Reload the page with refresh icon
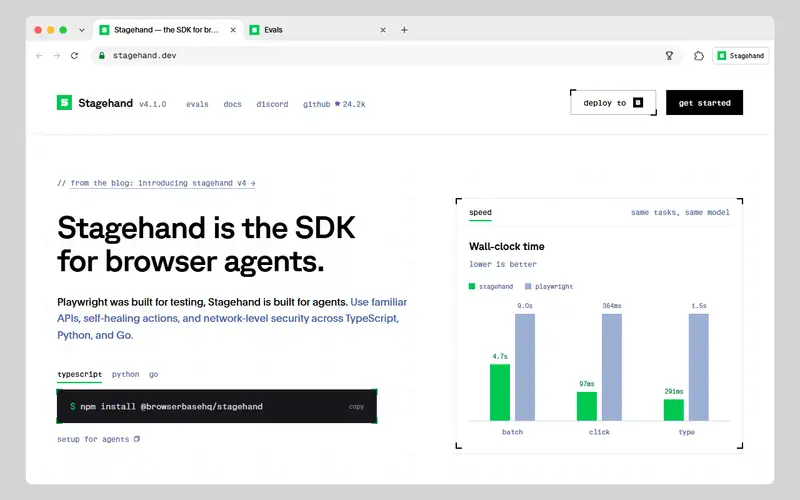Image resolution: width=800 pixels, height=500 pixels. tap(74, 56)
